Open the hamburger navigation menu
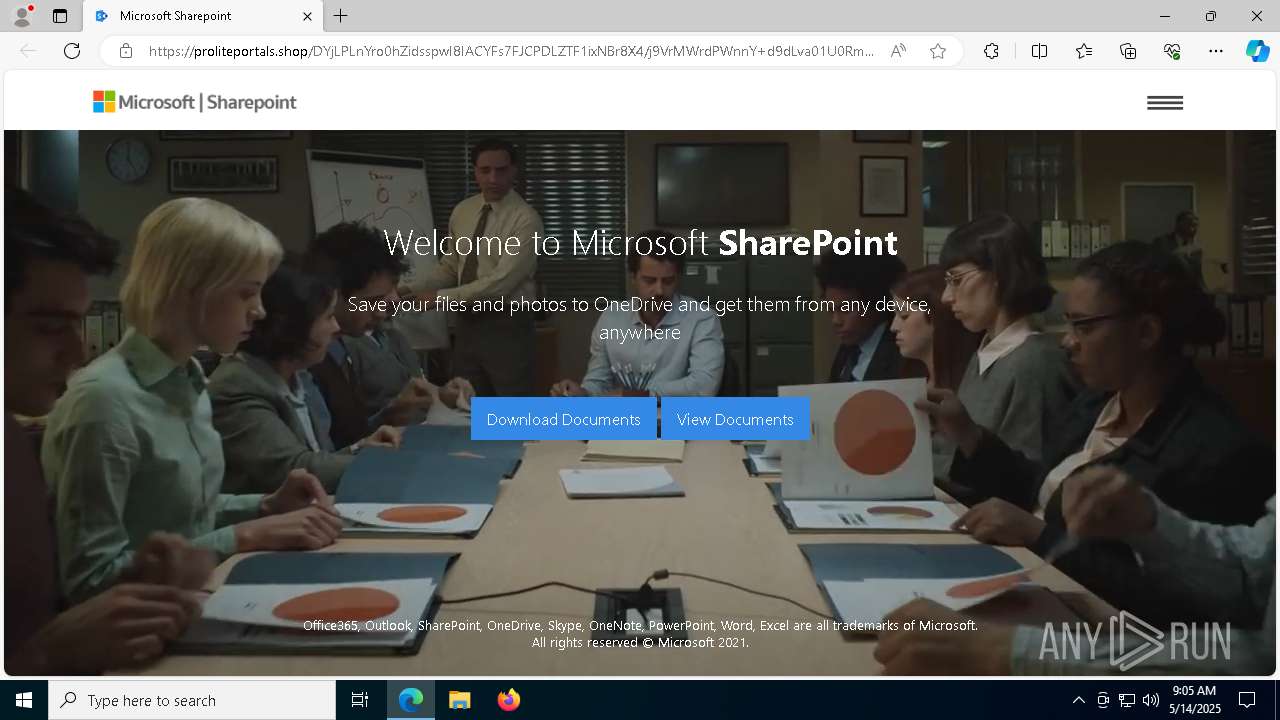The width and height of the screenshot is (1280, 720). click(1165, 103)
